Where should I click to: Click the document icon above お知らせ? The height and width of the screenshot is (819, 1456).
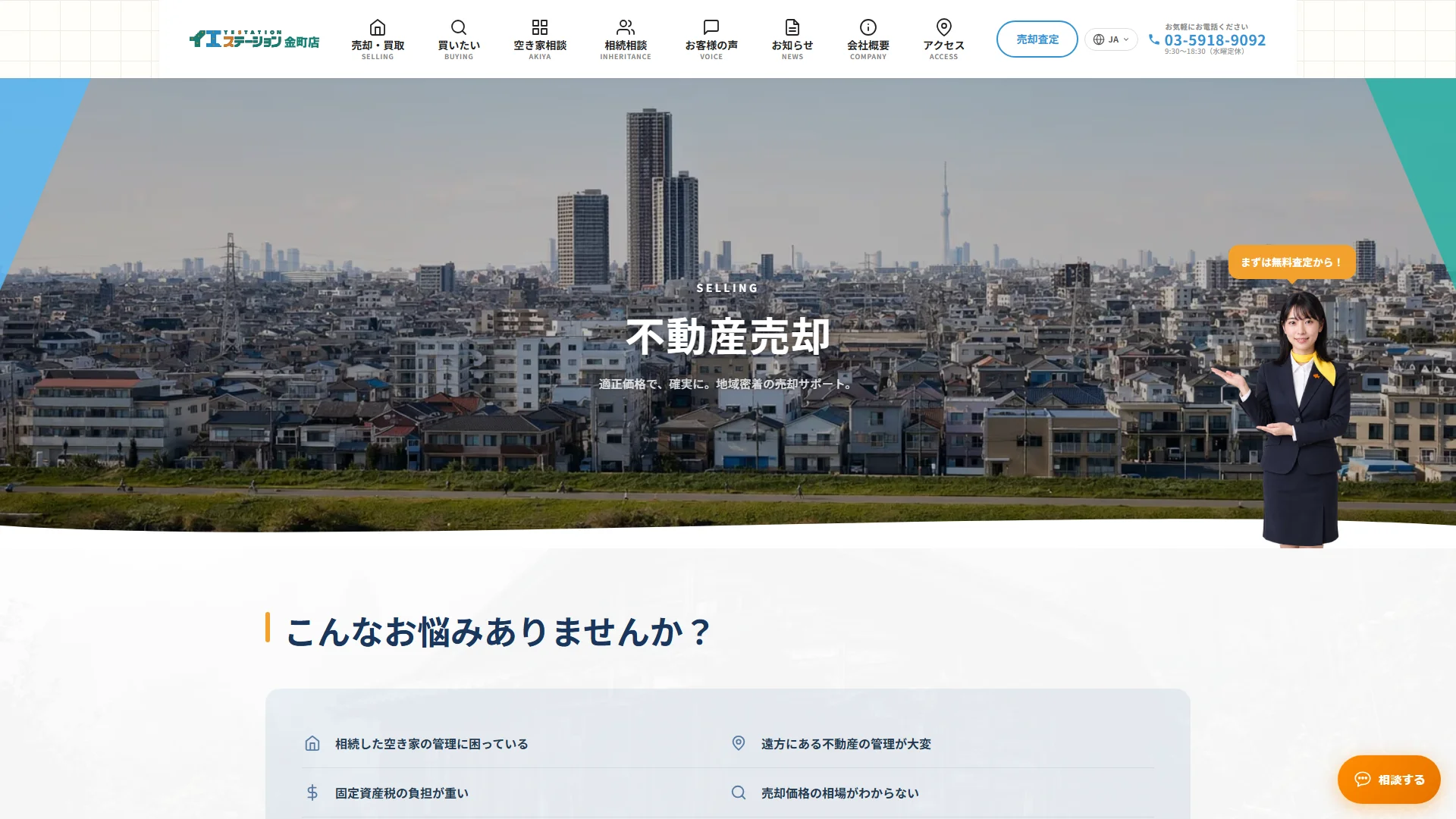[792, 27]
